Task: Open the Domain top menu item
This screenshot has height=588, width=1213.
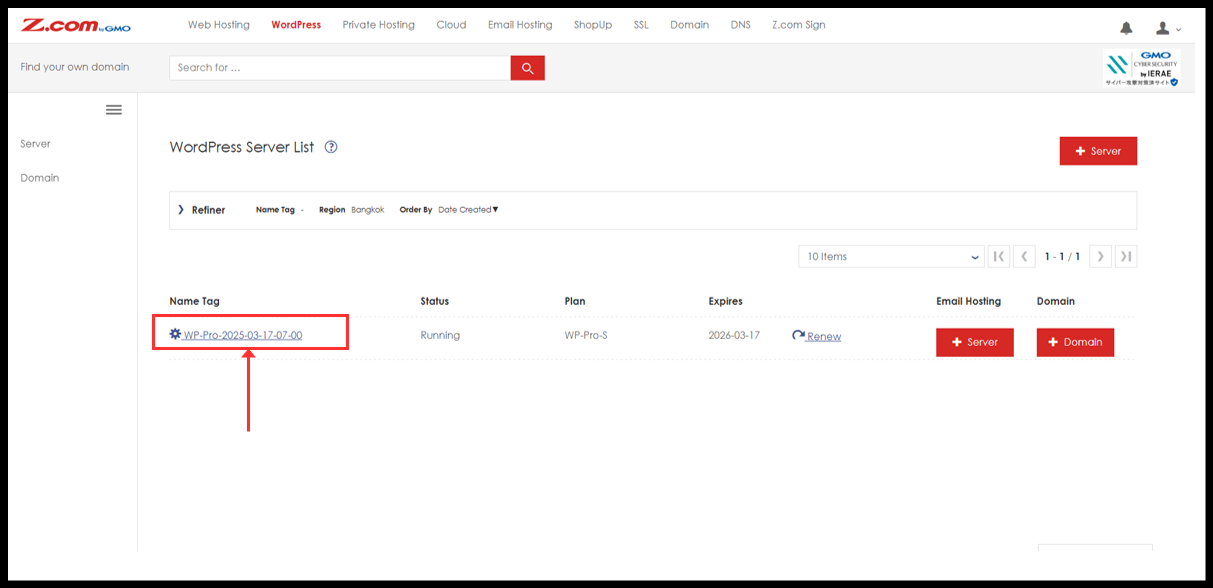Action: (x=690, y=25)
